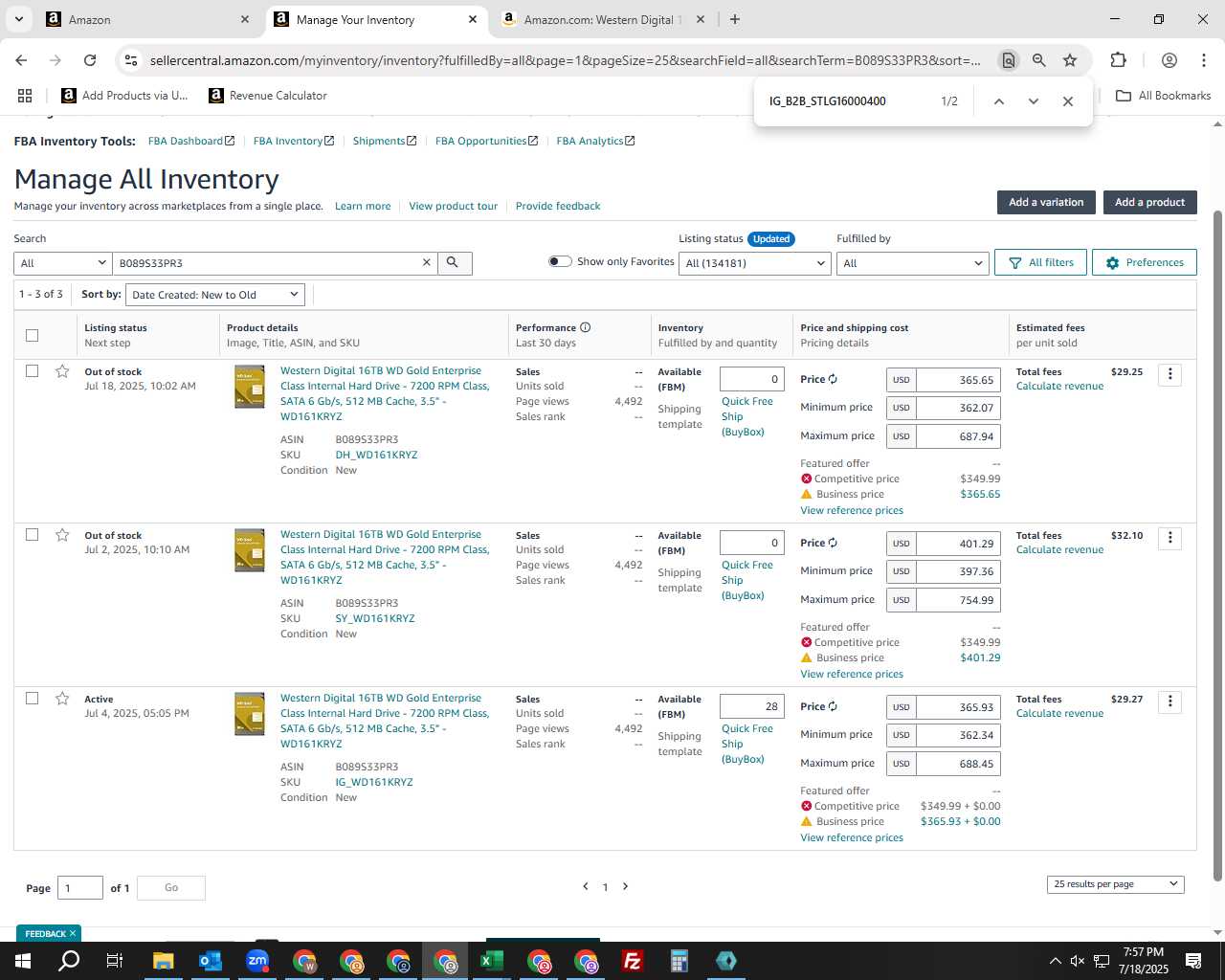Open Shipments tool link
The height and width of the screenshot is (980, 1225).
coord(385,141)
